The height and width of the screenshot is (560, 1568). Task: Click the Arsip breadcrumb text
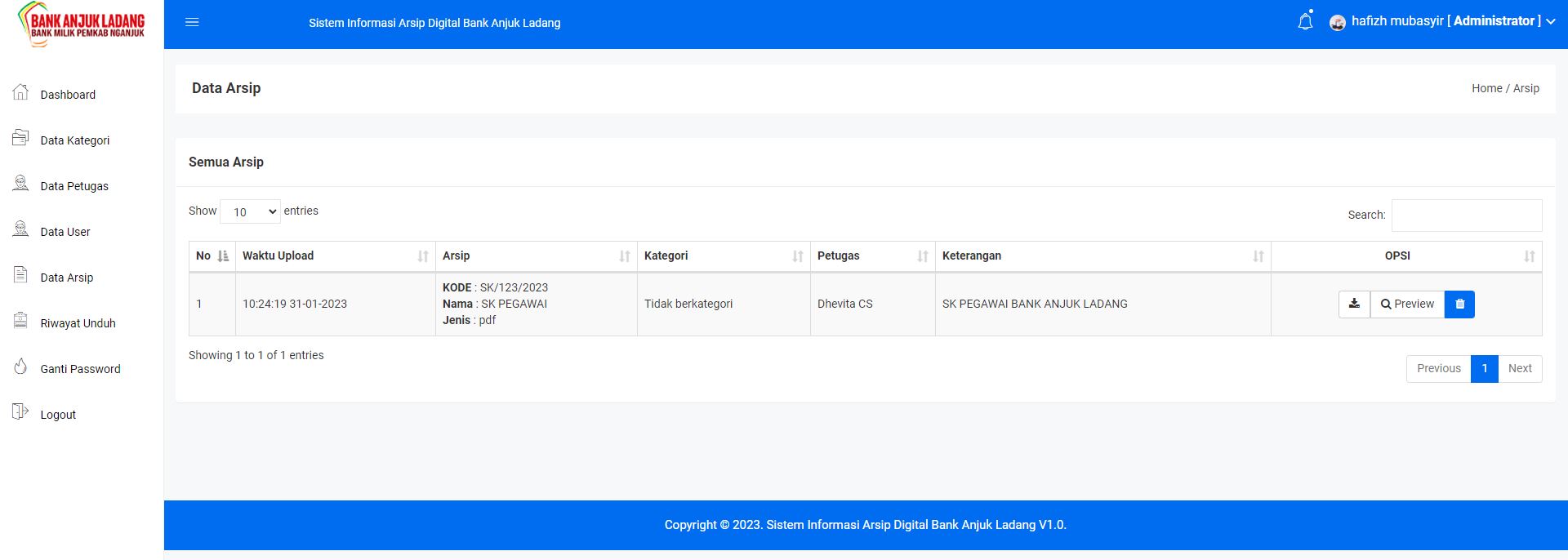click(x=1526, y=88)
